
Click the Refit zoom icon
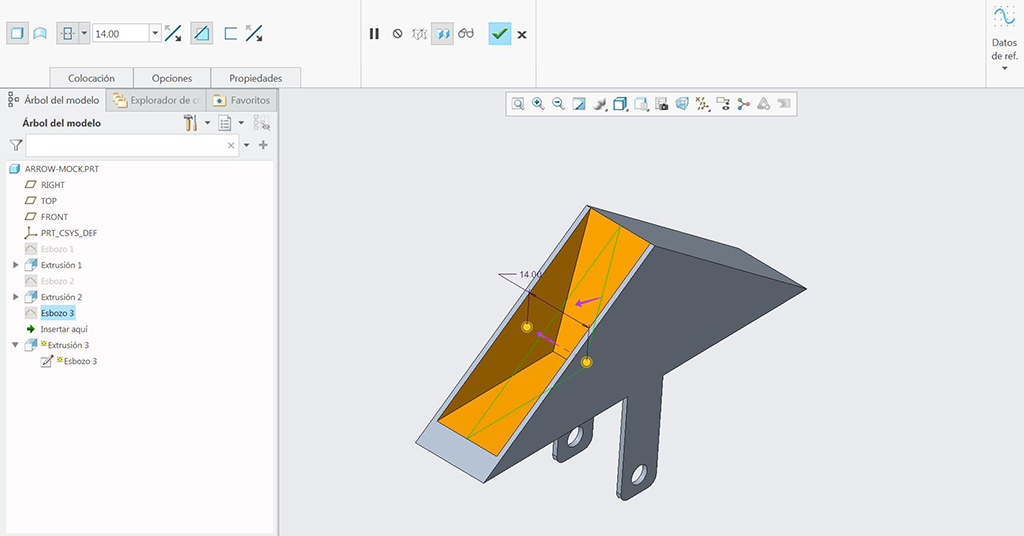click(518, 104)
